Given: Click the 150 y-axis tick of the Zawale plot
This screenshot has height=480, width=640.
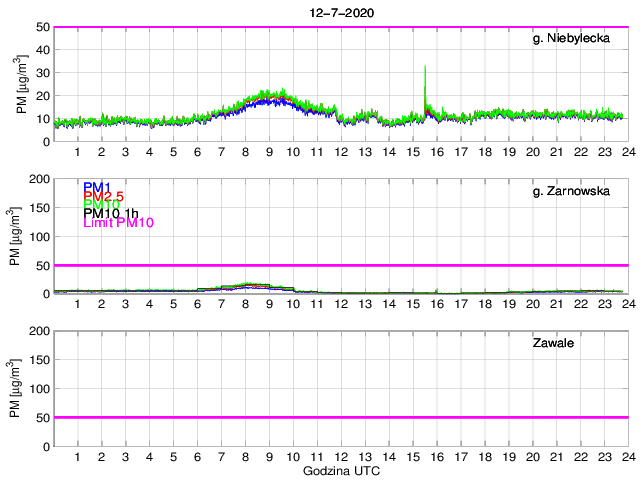Looking at the screenshot, I should point(38,360).
